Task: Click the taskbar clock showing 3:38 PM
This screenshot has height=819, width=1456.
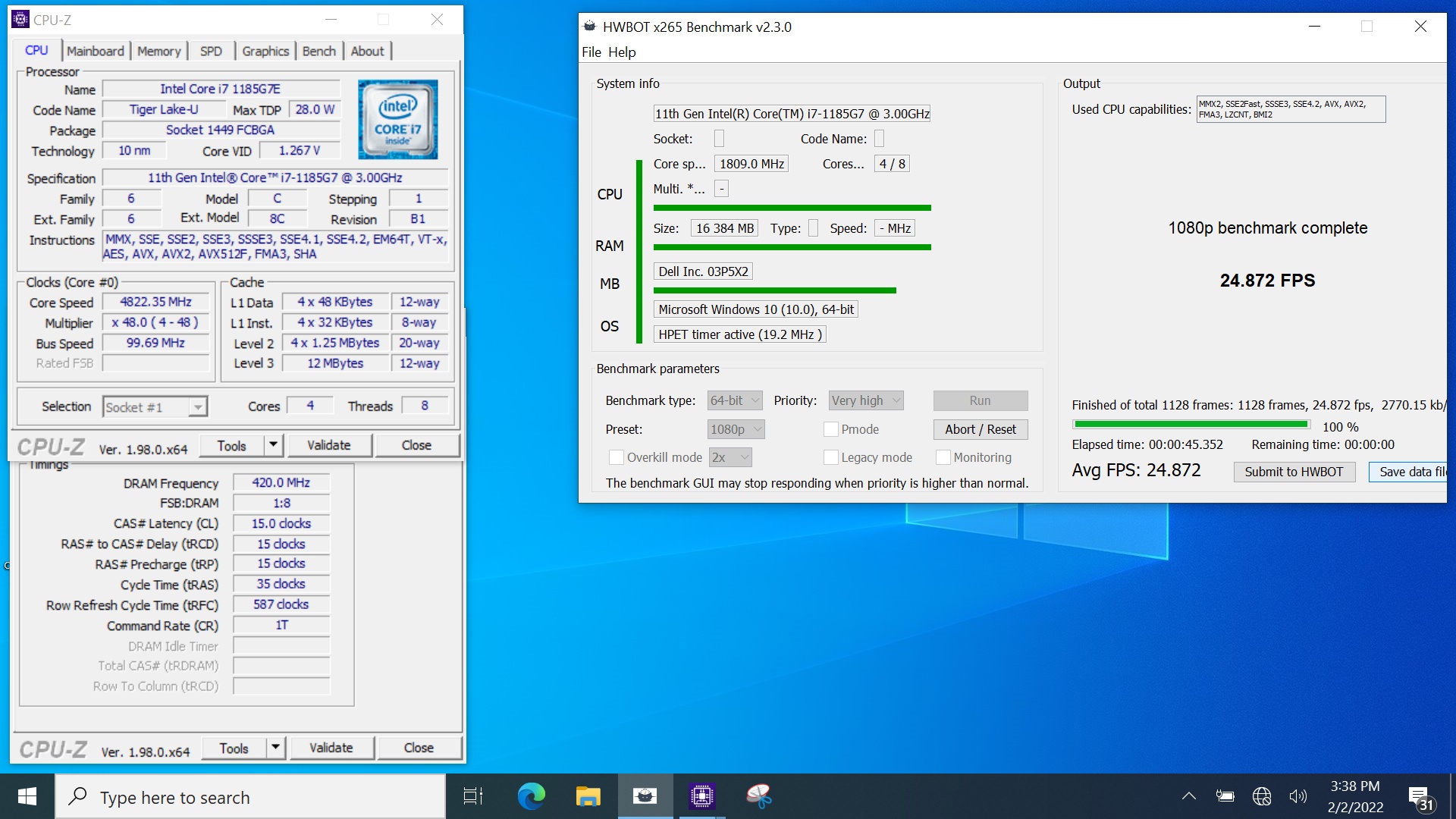Action: (1355, 796)
